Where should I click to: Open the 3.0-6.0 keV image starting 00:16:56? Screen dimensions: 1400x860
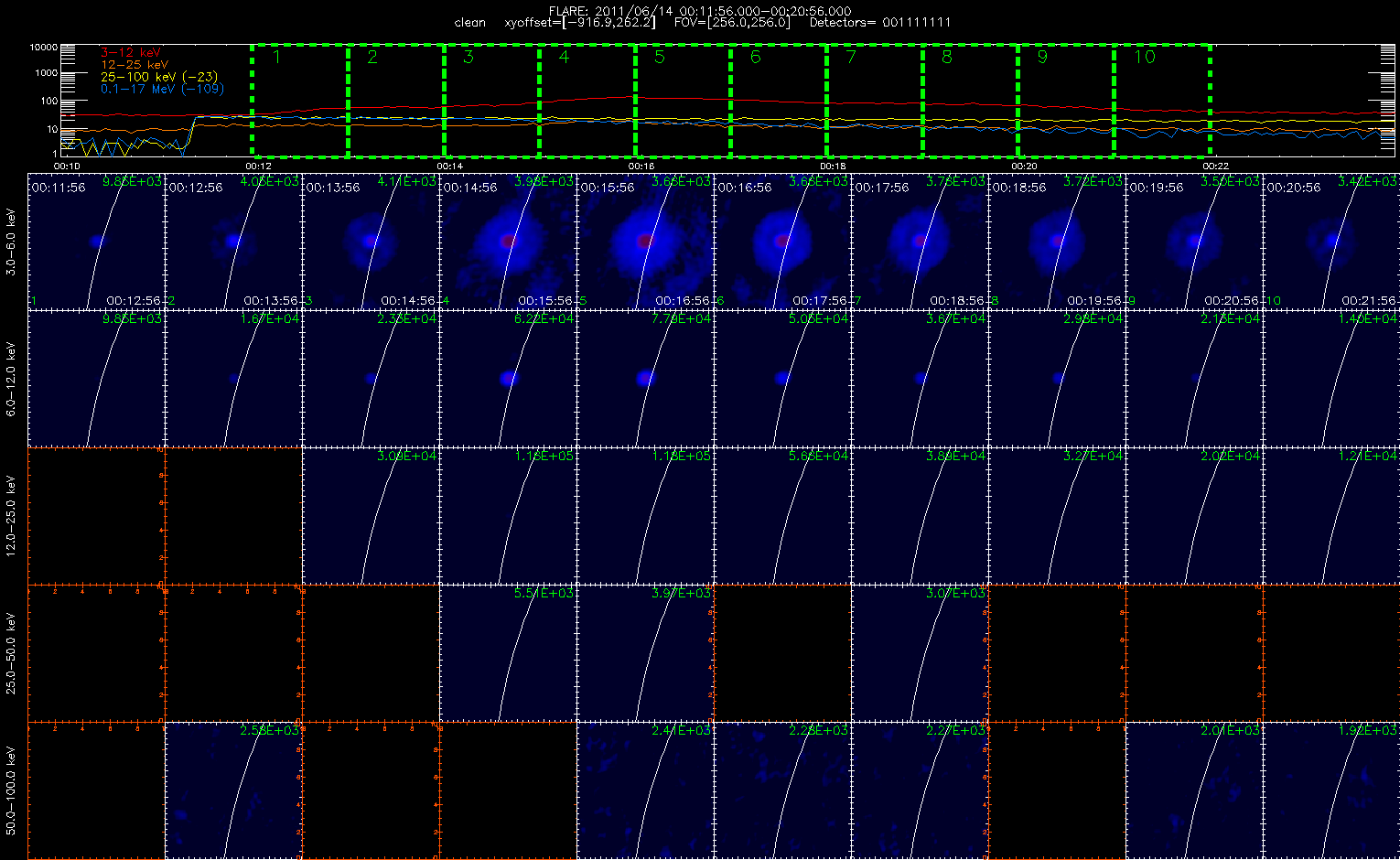782,241
